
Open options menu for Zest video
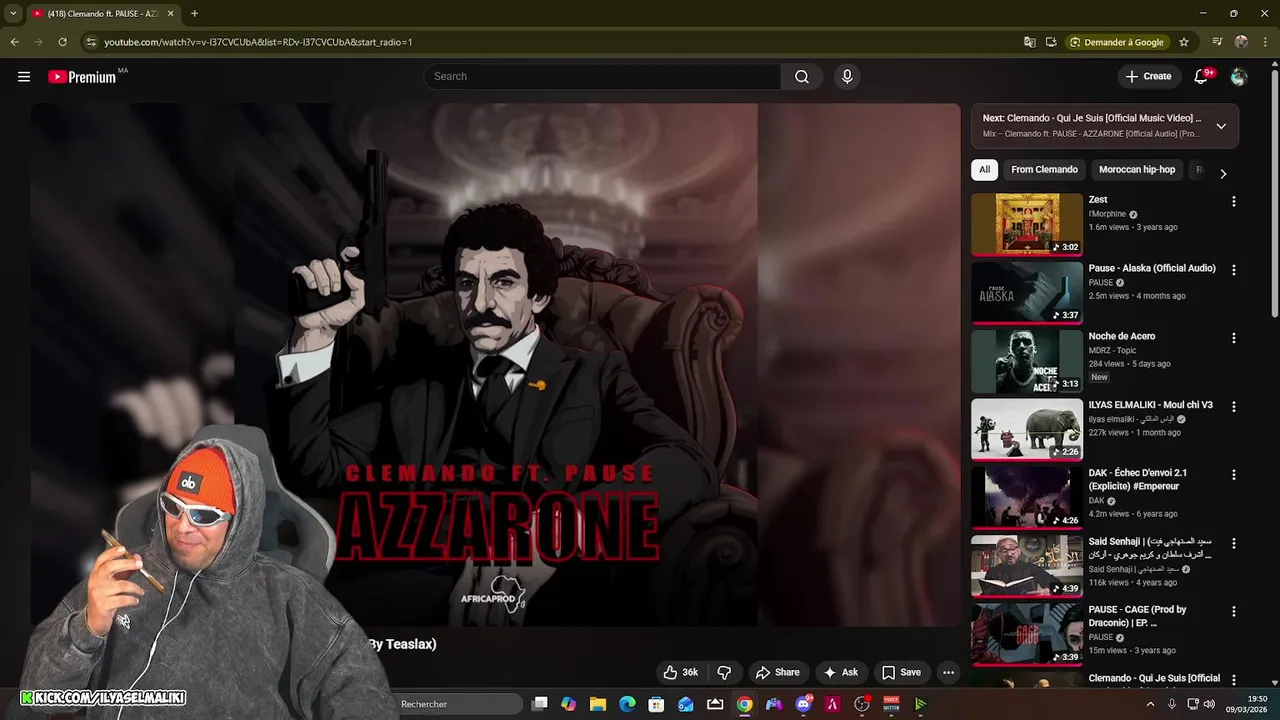tap(1233, 201)
